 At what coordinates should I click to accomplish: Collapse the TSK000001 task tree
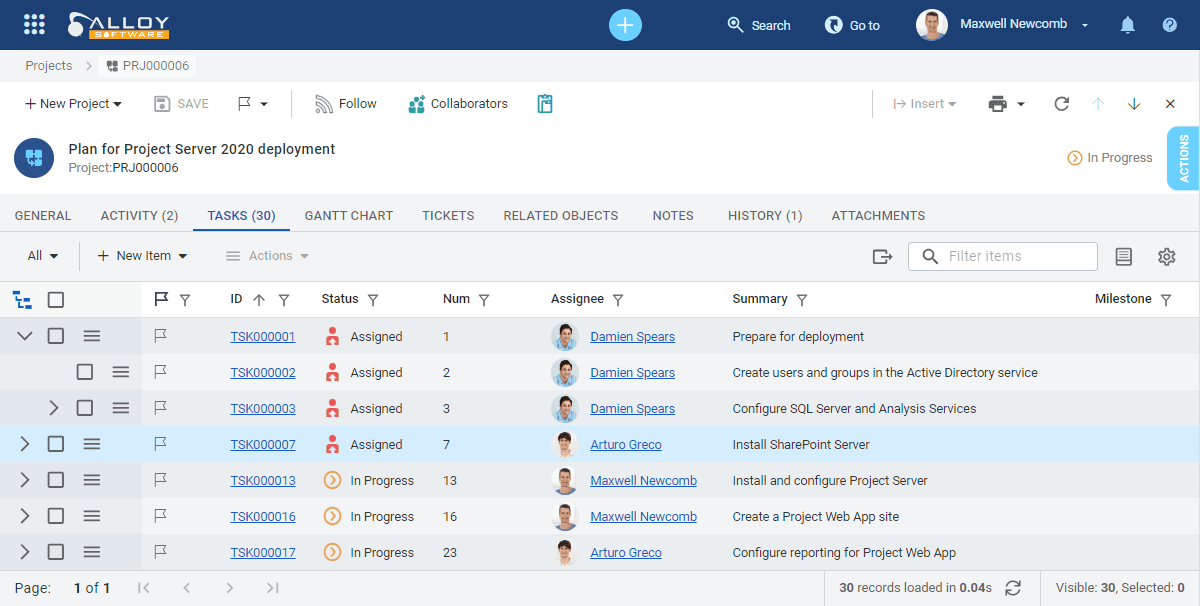pyautogui.click(x=25, y=336)
